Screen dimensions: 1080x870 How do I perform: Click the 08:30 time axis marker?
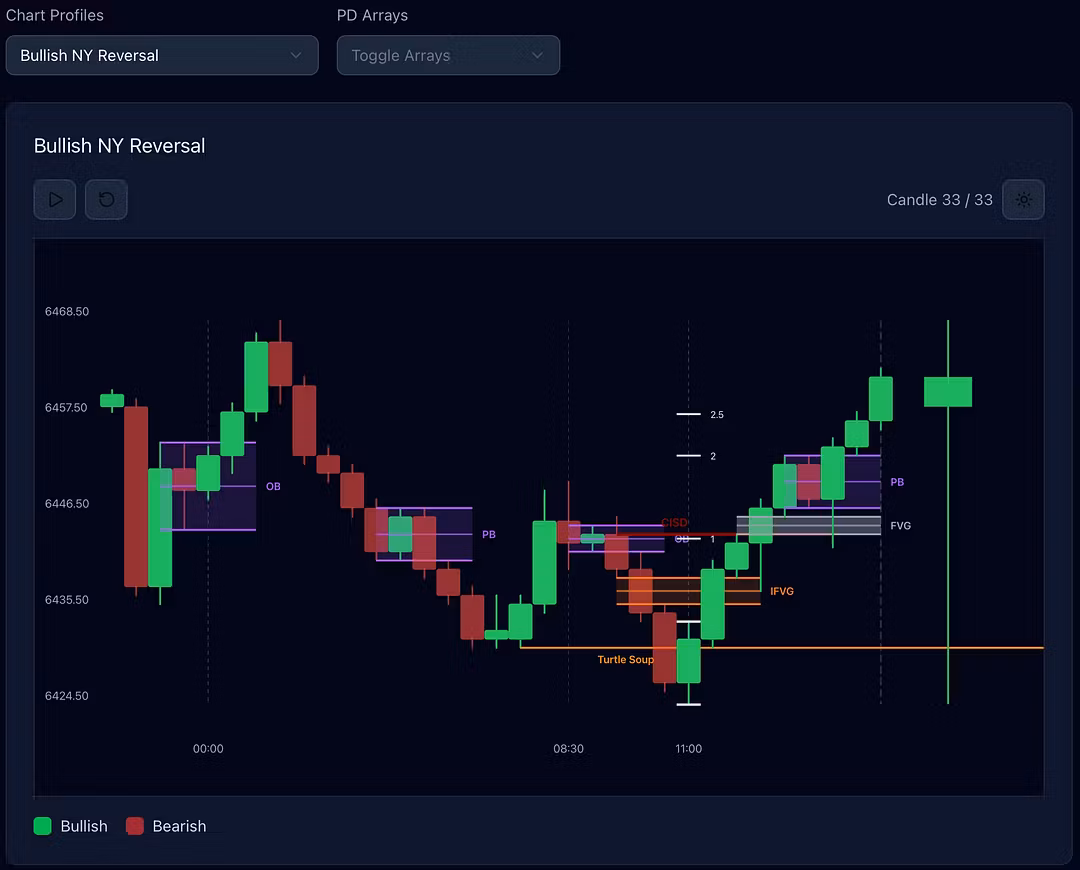568,749
